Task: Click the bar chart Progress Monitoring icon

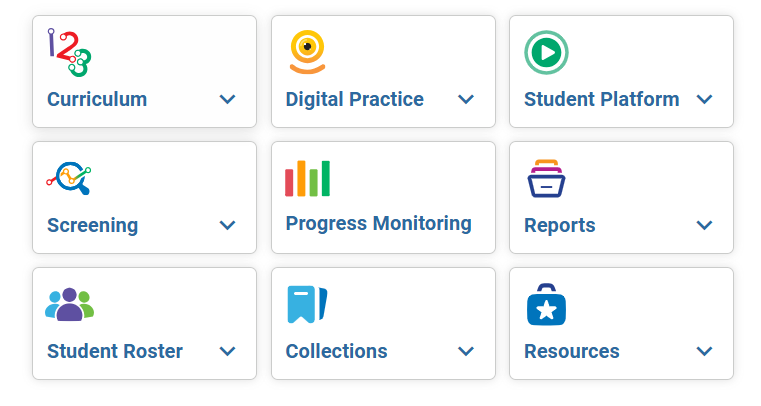Action: (x=307, y=179)
